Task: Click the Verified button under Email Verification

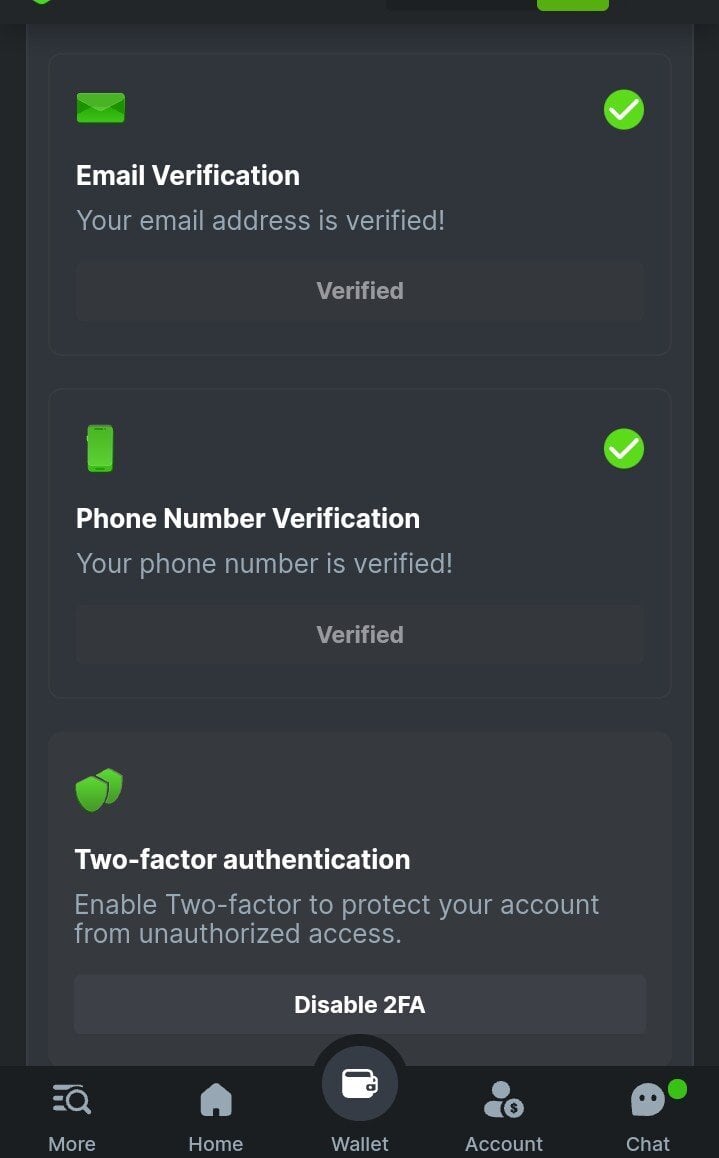Action: click(360, 291)
